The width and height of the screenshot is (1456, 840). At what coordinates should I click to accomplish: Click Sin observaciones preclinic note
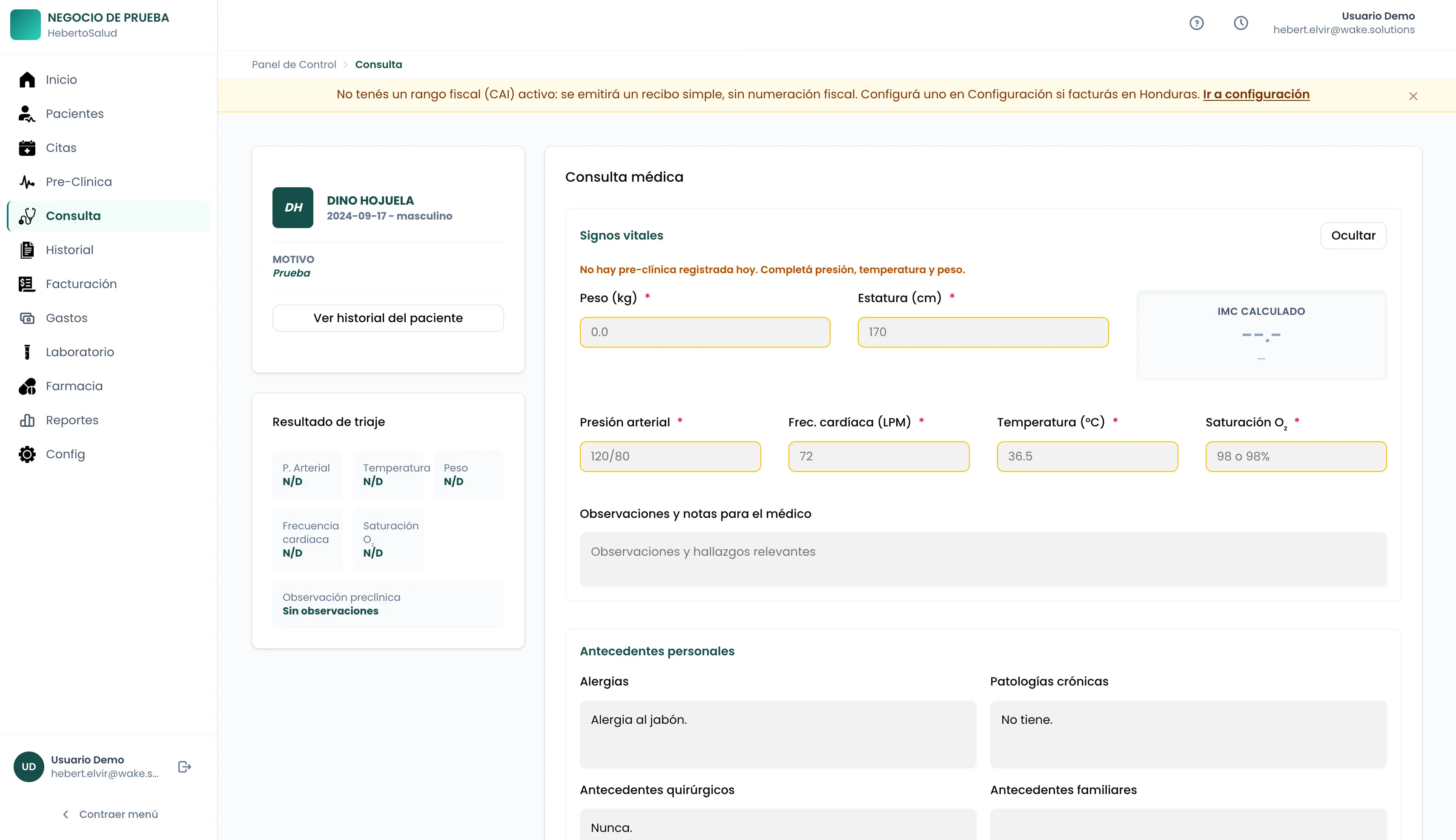tap(330, 611)
